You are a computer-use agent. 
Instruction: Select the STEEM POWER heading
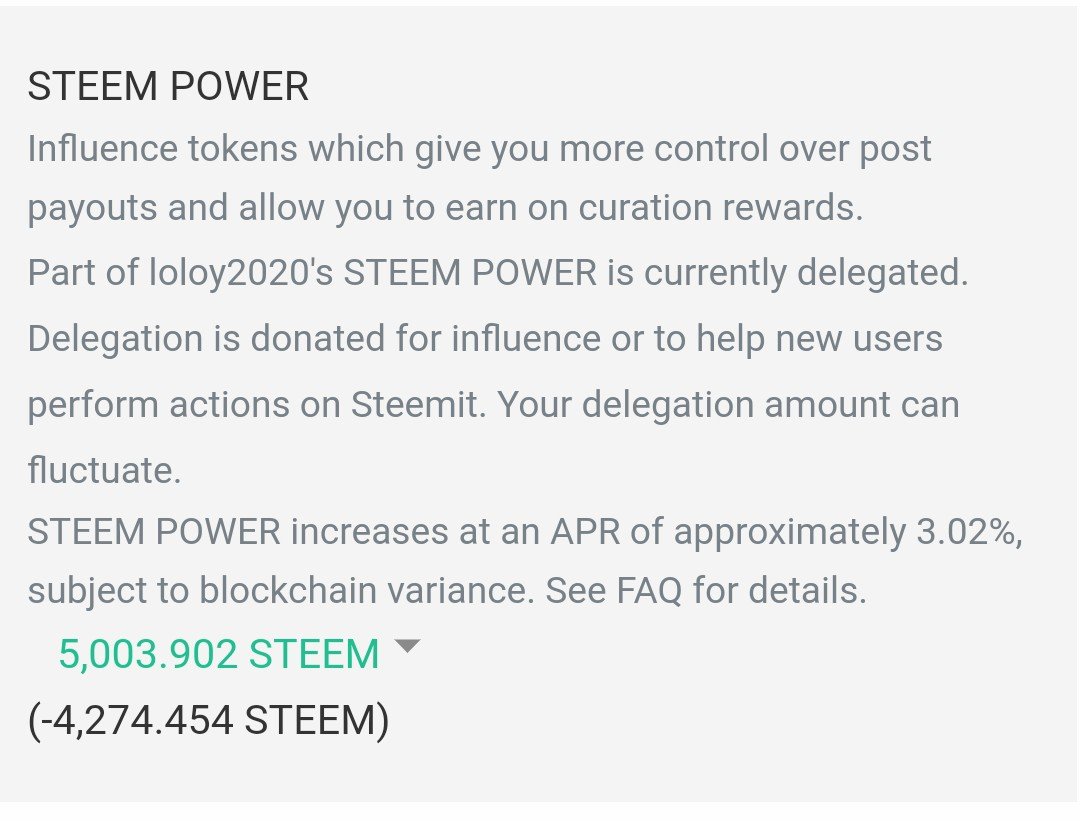tap(168, 86)
